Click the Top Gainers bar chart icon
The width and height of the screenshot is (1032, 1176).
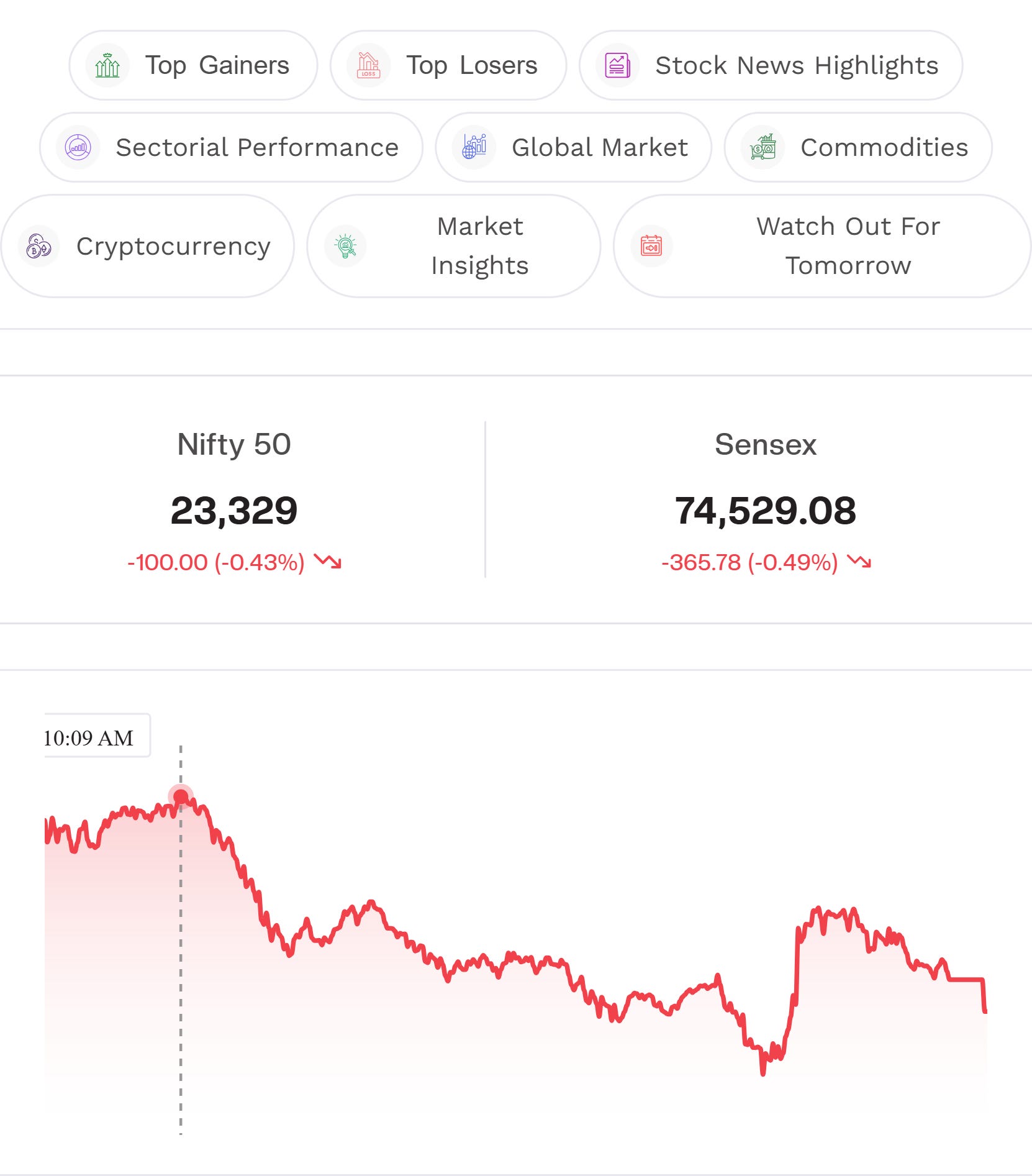click(x=107, y=65)
